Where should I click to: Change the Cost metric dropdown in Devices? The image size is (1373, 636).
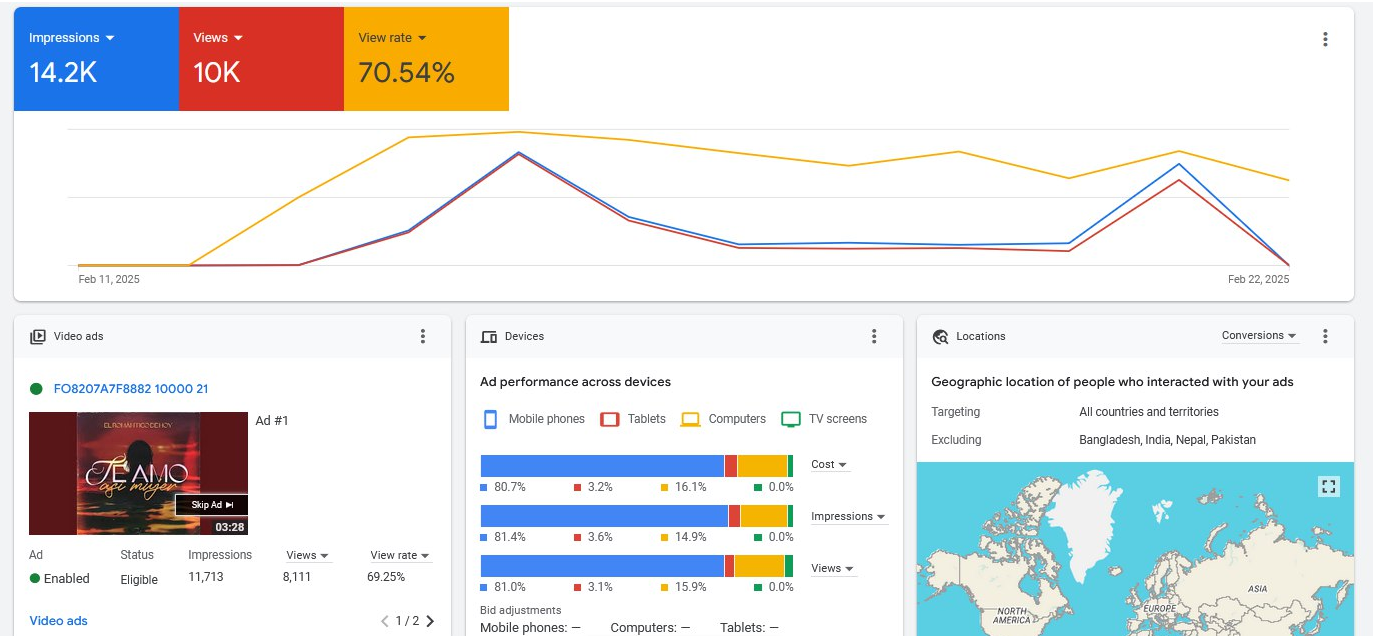(829, 465)
